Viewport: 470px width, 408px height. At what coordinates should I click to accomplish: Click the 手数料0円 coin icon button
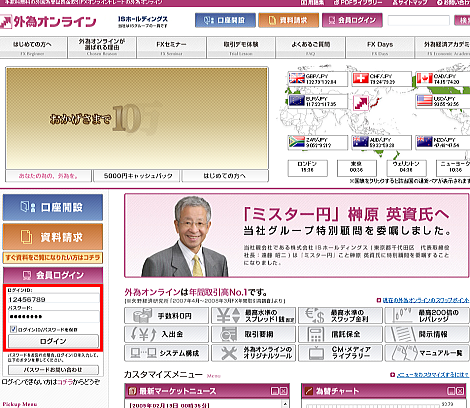coord(166,316)
